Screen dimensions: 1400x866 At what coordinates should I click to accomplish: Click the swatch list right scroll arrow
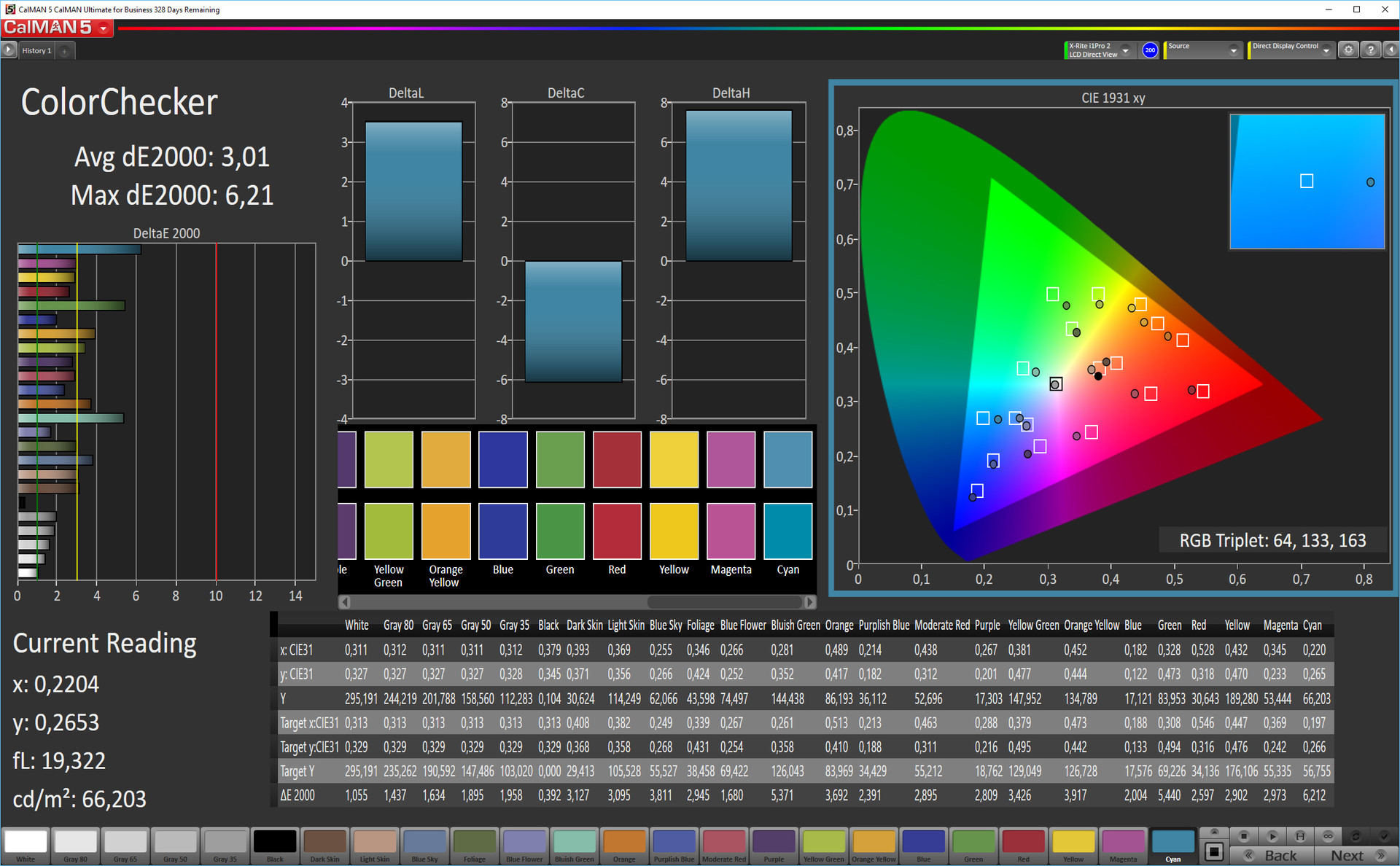click(809, 602)
